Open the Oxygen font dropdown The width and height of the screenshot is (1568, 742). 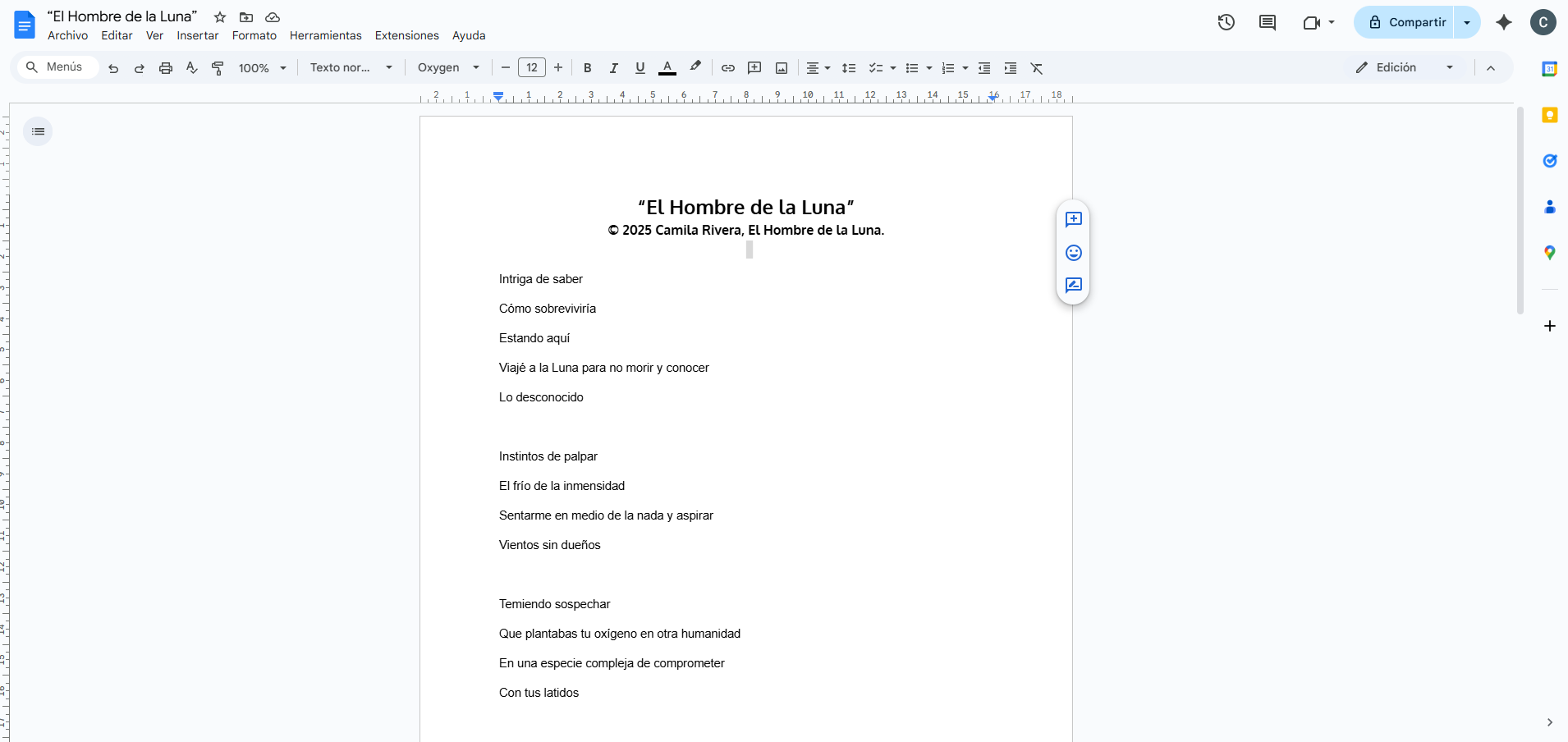click(x=448, y=68)
